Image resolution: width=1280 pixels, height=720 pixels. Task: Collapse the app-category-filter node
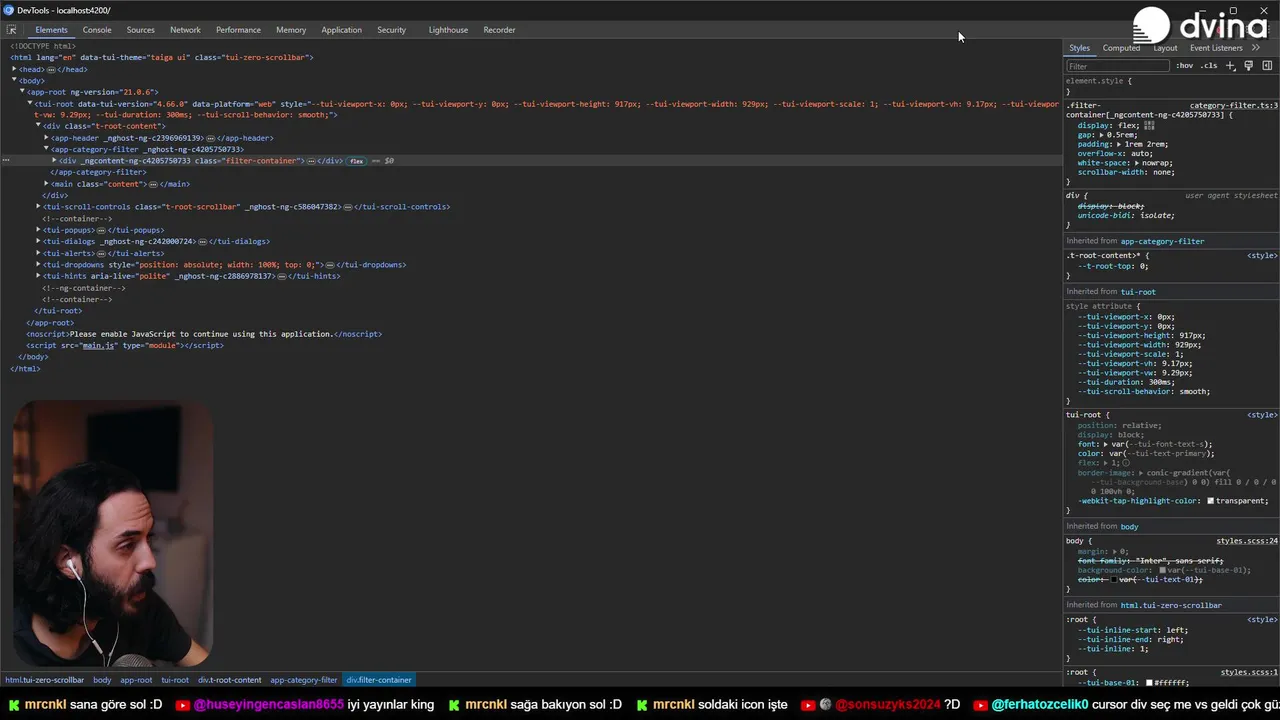coord(46,149)
